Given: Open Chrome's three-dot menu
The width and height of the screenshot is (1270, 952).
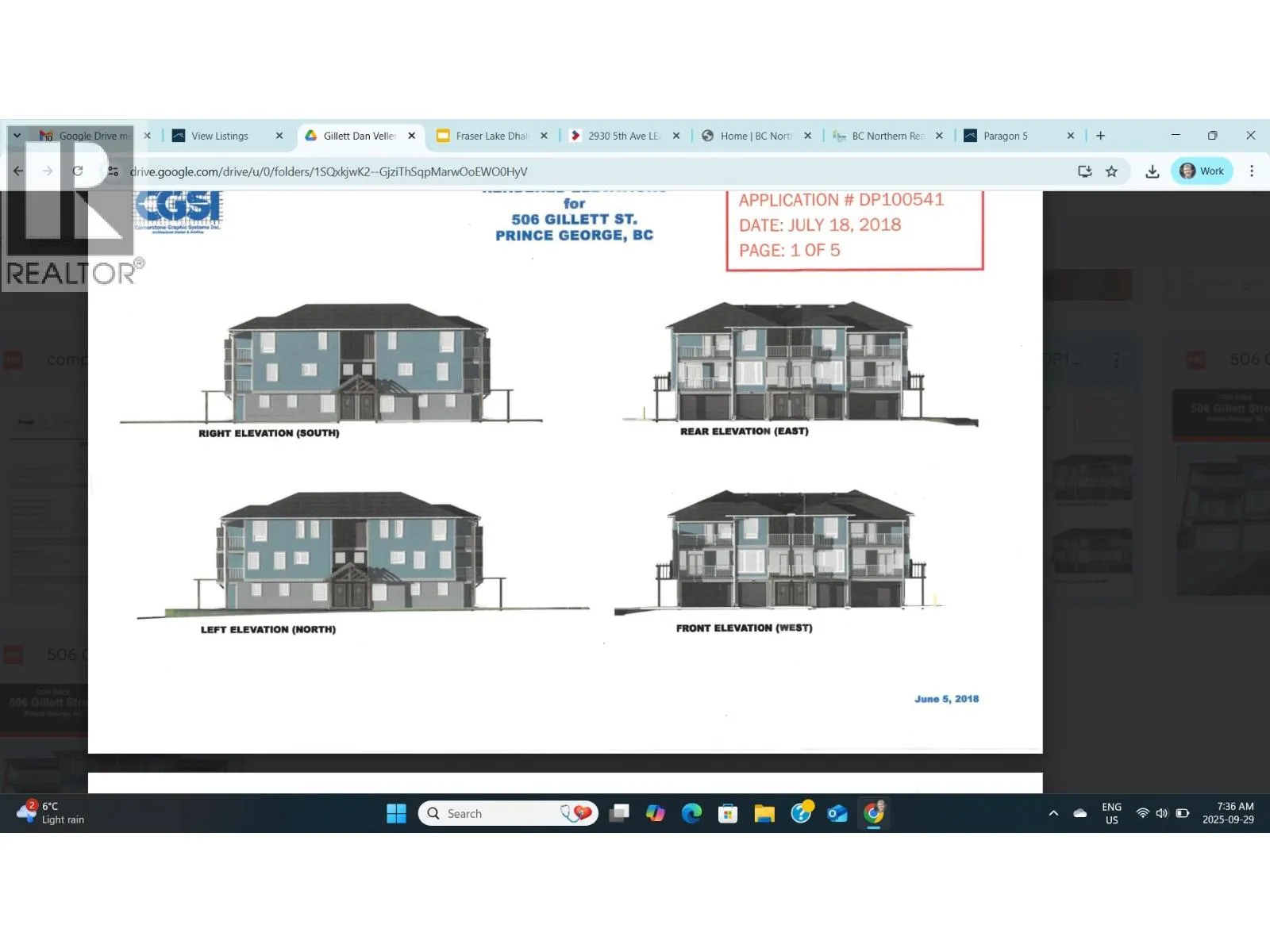Looking at the screenshot, I should point(1251,171).
